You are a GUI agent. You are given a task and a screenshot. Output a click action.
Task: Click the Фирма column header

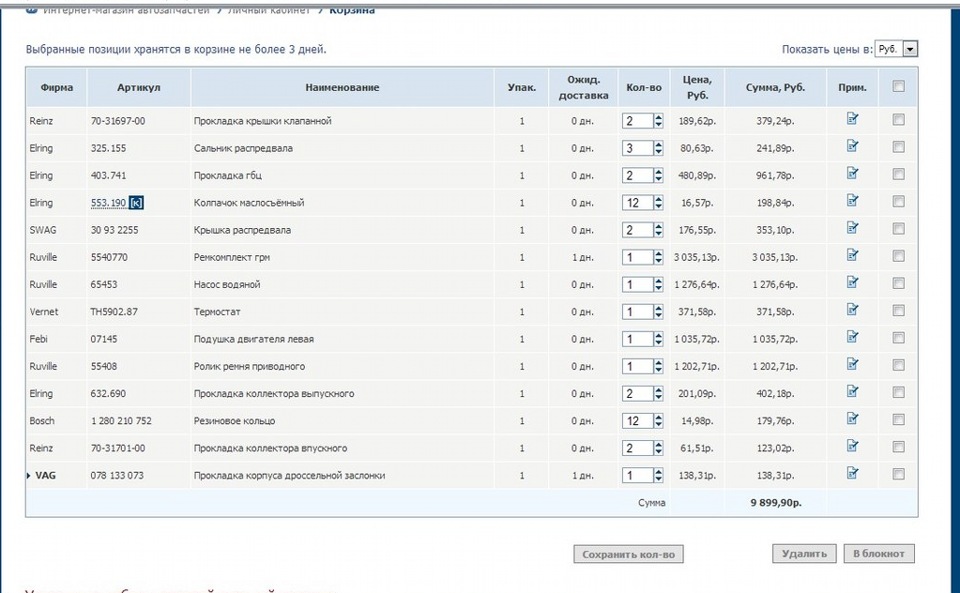(57, 88)
